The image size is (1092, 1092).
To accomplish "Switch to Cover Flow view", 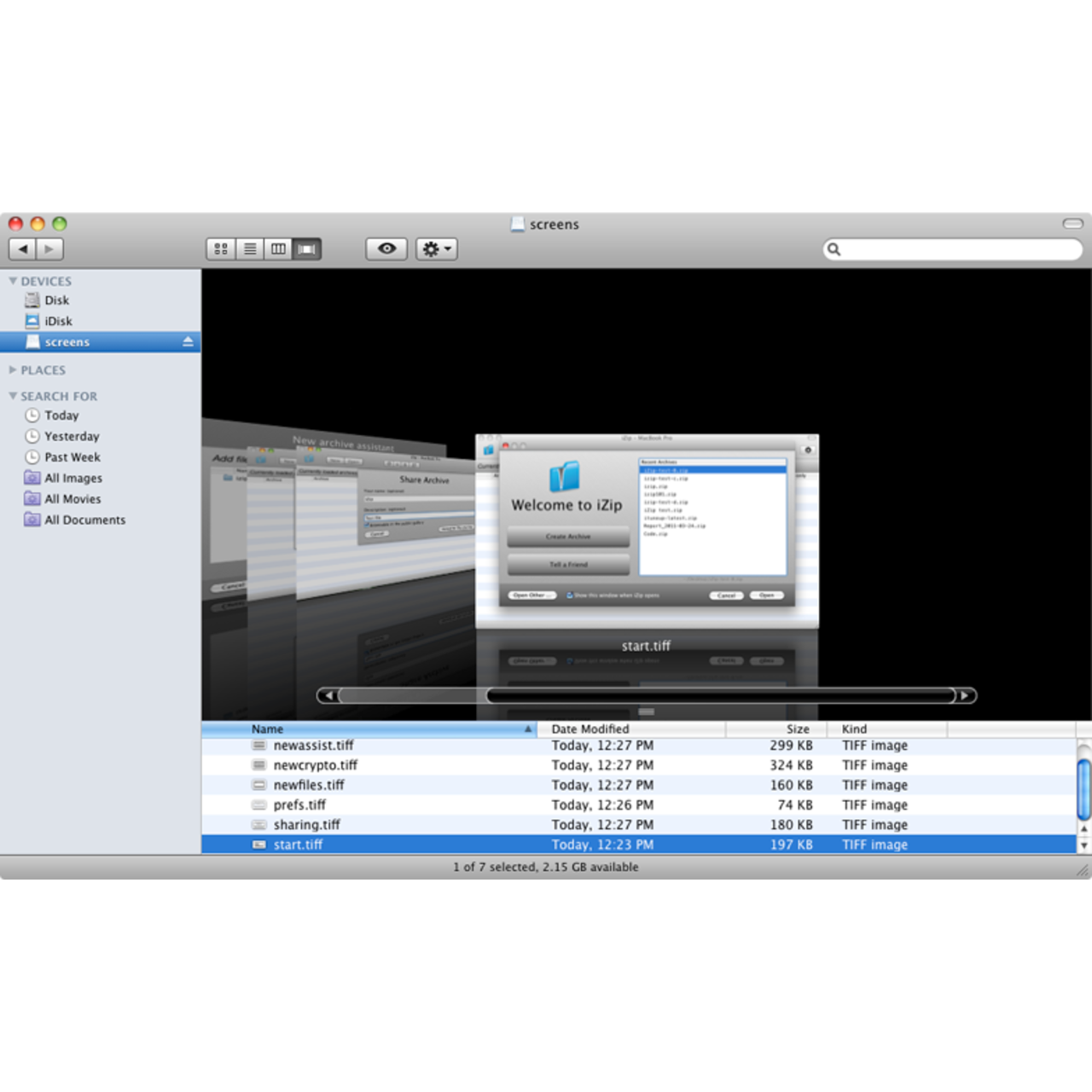I will (x=306, y=249).
